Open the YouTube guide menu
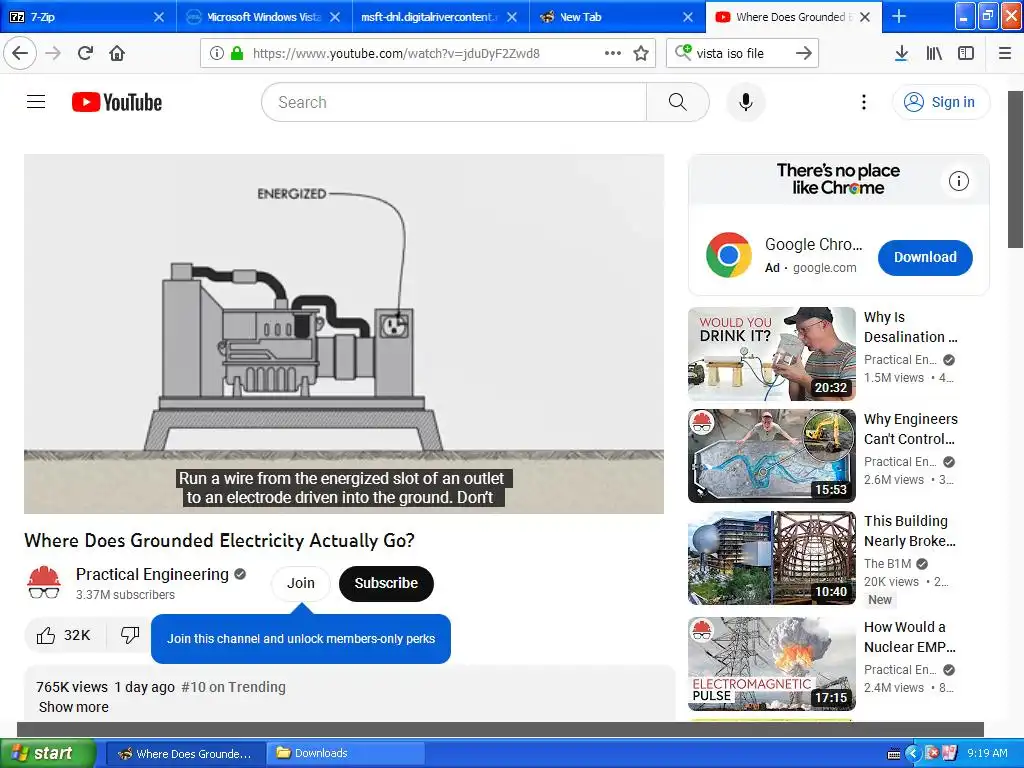Viewport: 1024px width, 768px height. pyautogui.click(x=36, y=102)
